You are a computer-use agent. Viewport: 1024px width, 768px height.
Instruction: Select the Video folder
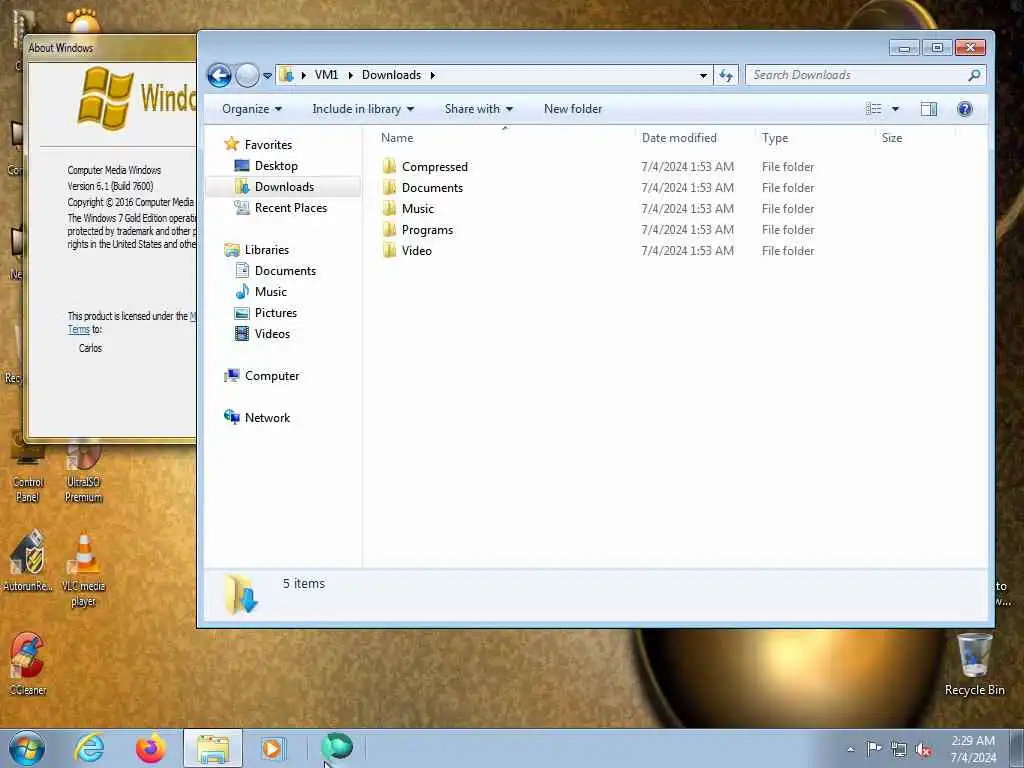point(417,251)
